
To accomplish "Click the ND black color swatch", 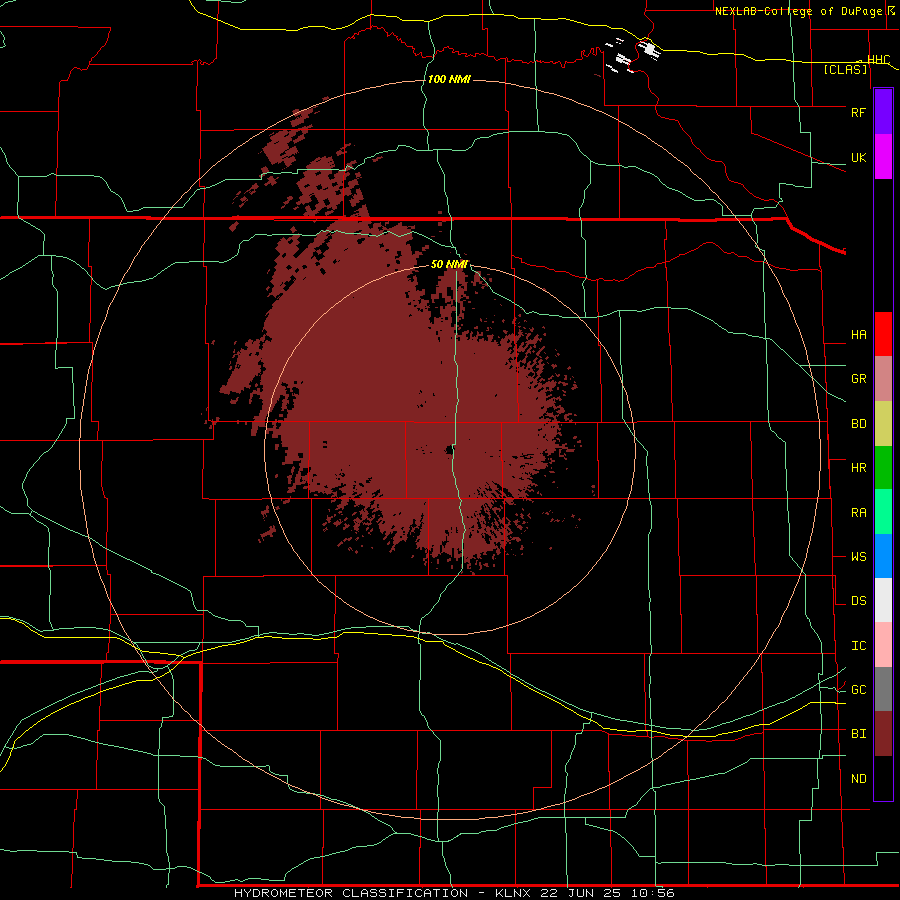I will coord(883,778).
